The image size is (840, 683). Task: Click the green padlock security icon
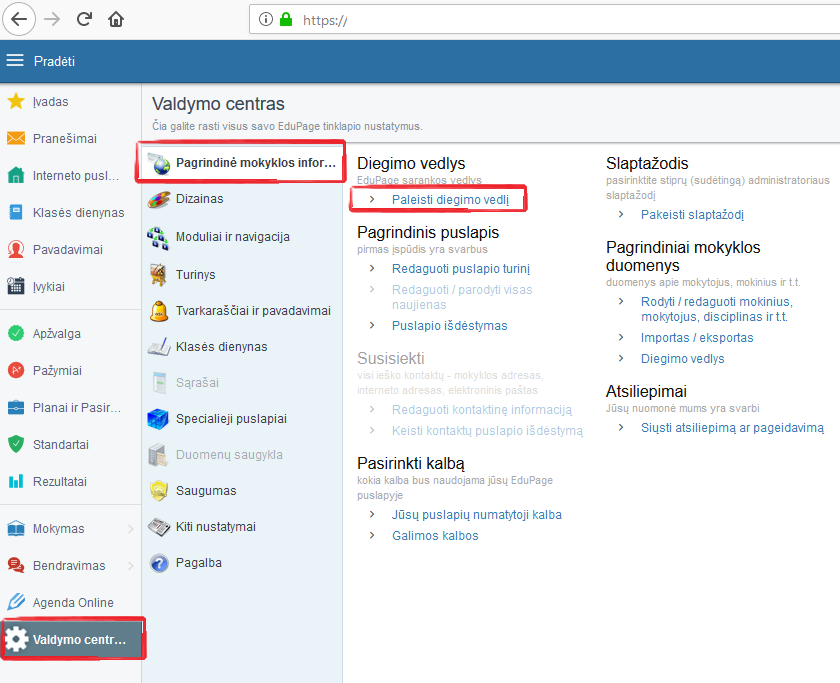[286, 19]
